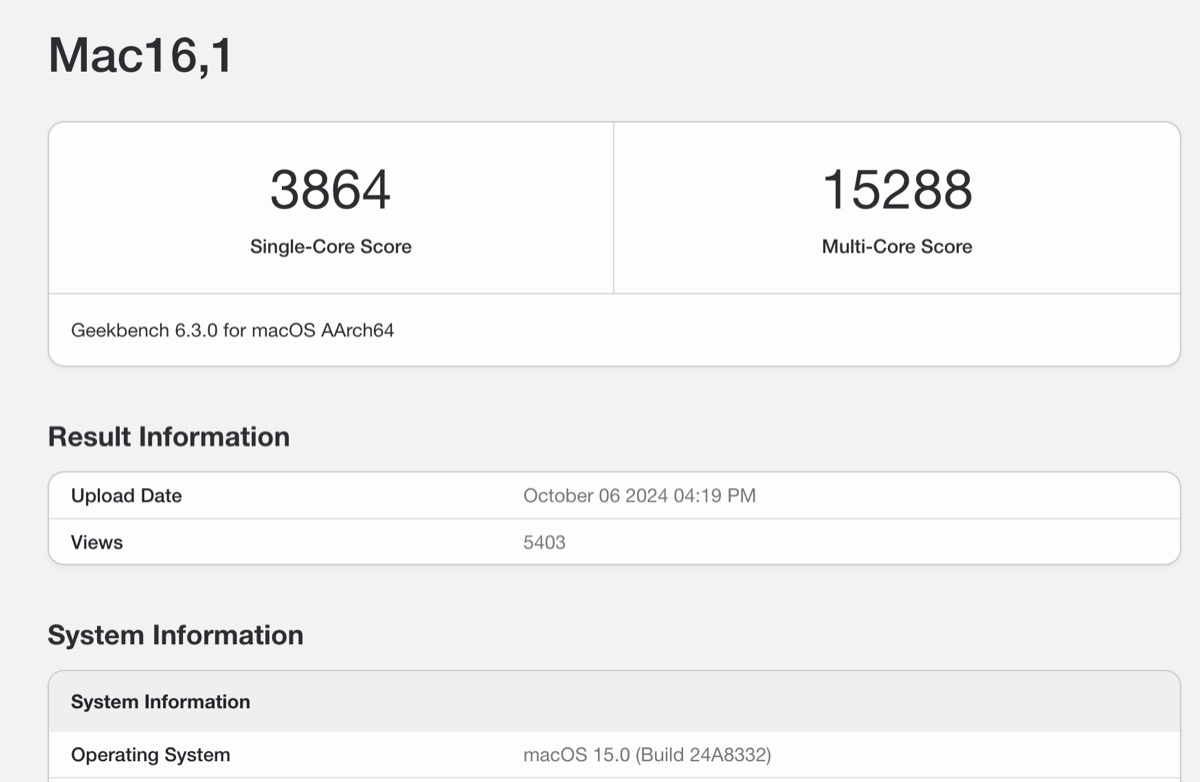Image resolution: width=1200 pixels, height=782 pixels.
Task: Click the vertical divider between the two scores
Action: pyautogui.click(x=613, y=208)
